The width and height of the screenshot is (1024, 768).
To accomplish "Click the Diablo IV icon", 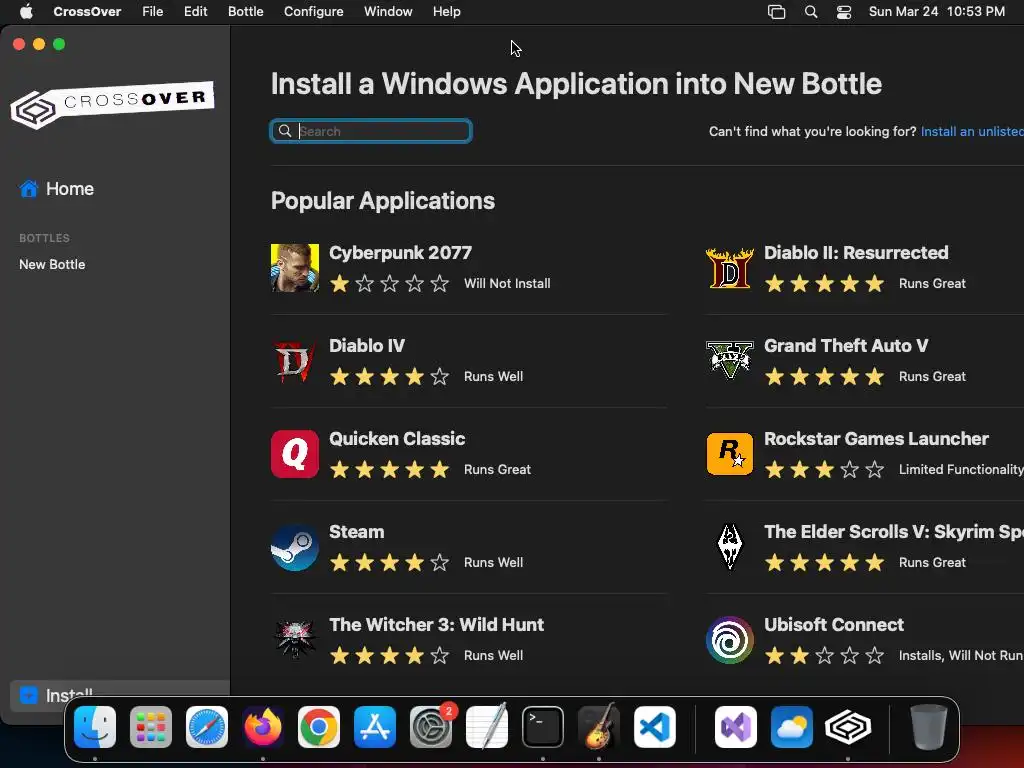I will coord(295,360).
